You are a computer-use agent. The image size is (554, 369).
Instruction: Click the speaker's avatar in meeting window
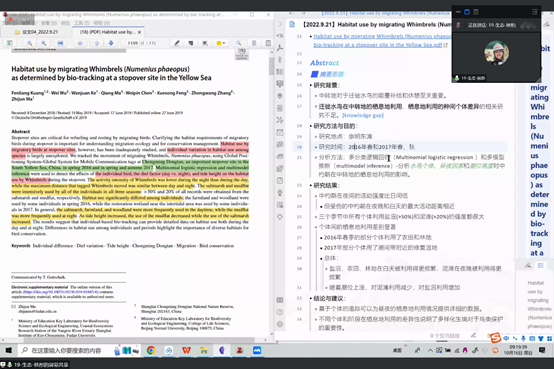click(496, 53)
